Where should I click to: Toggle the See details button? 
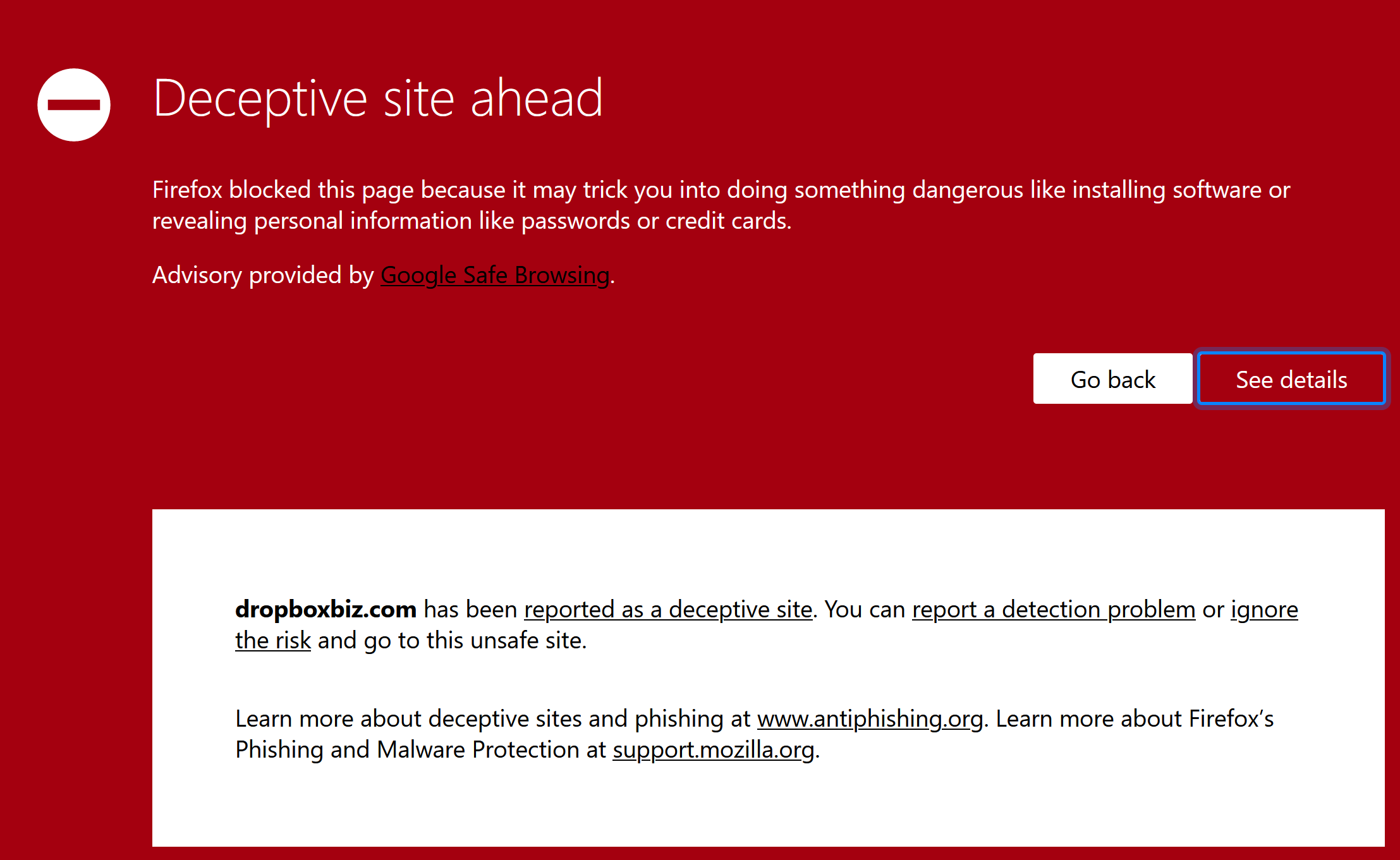[1291, 379]
